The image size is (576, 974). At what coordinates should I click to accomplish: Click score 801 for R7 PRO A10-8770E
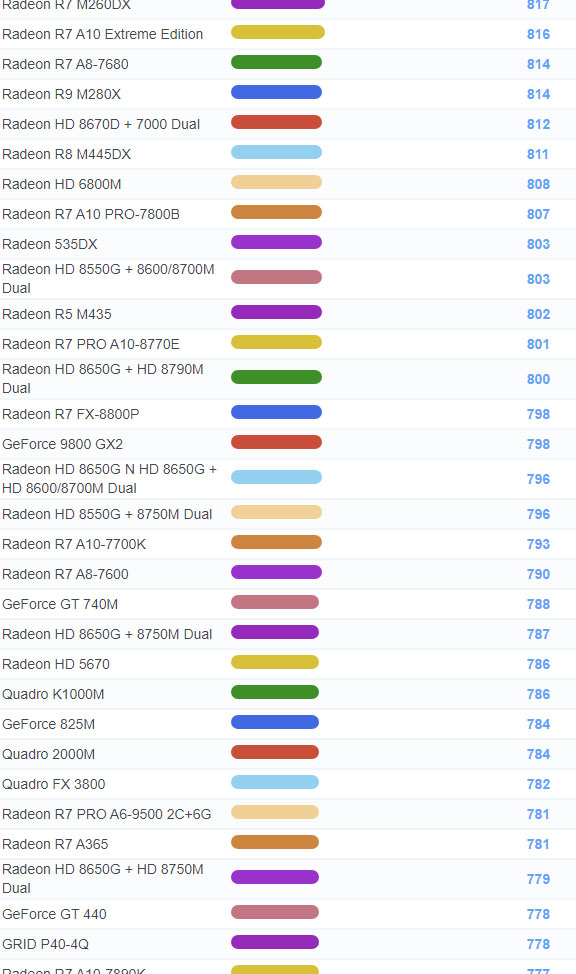538,344
